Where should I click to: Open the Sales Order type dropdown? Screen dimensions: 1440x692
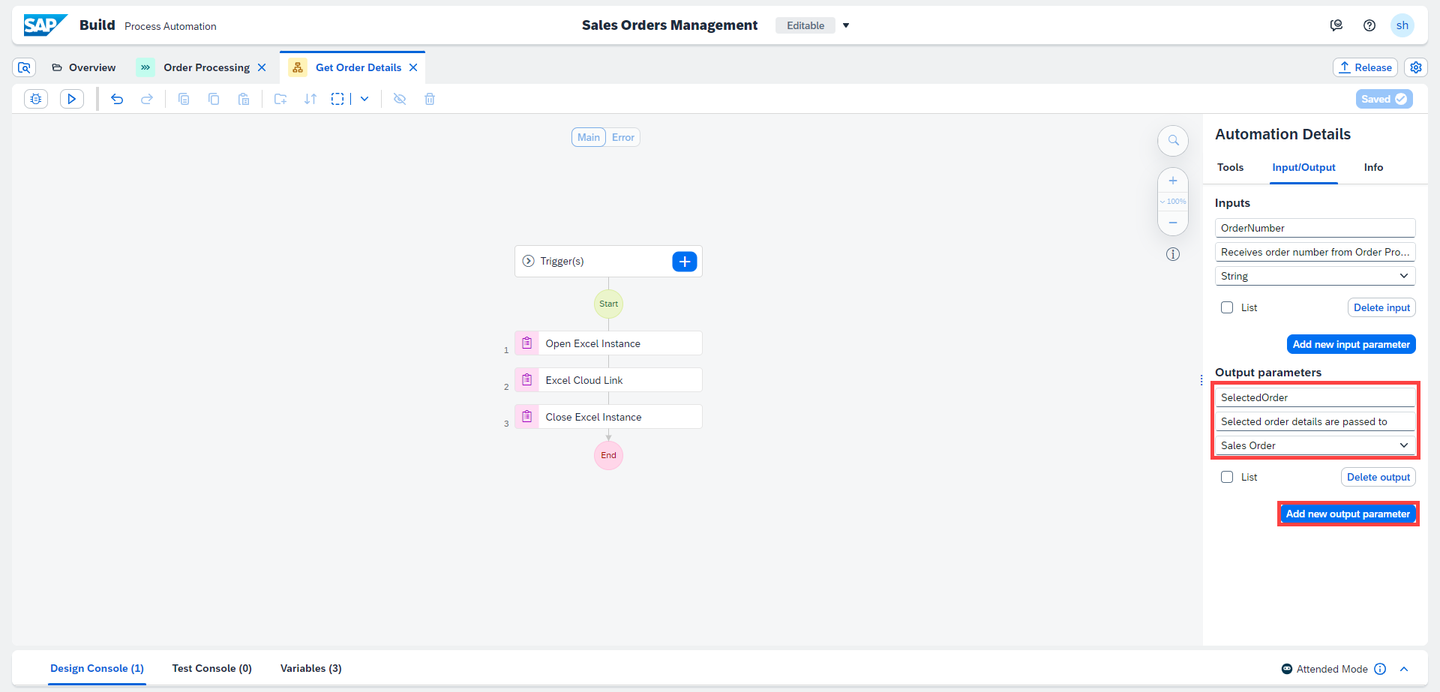click(1315, 445)
